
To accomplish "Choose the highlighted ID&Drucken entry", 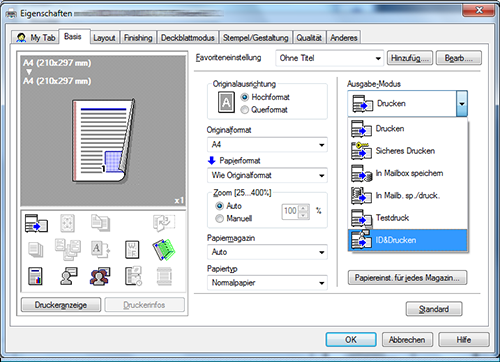I will (x=408, y=240).
